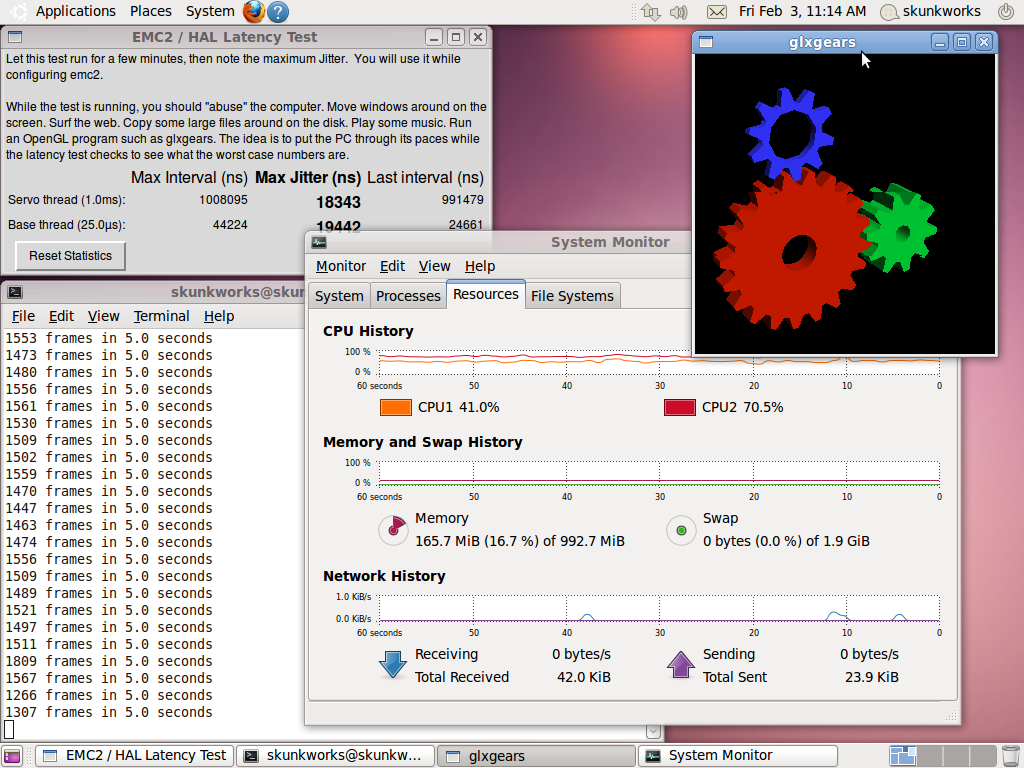
Task: Click the System Monitor title bar icon
Action: pyautogui.click(x=319, y=242)
